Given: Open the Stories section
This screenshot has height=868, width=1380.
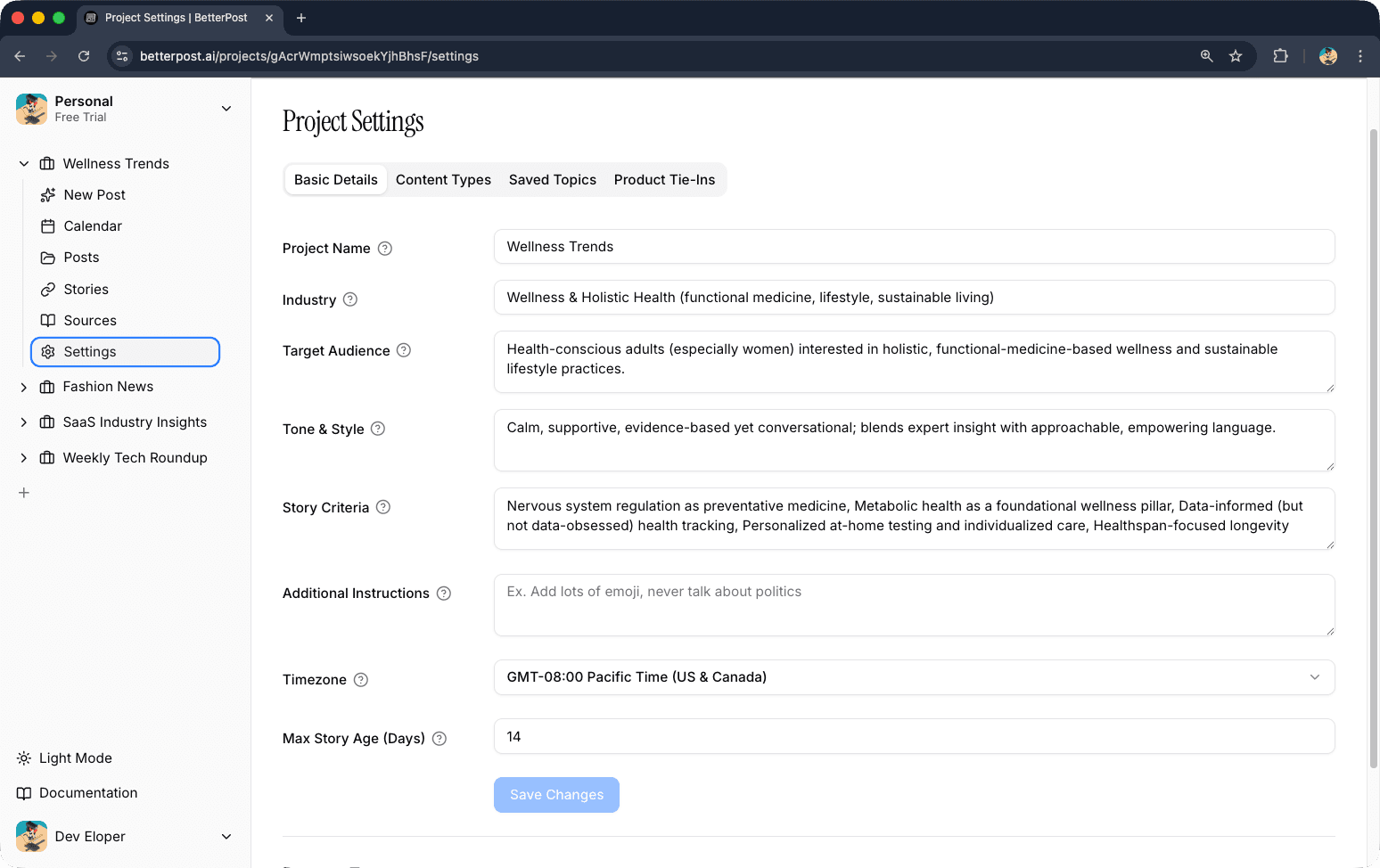Looking at the screenshot, I should click(x=86, y=289).
